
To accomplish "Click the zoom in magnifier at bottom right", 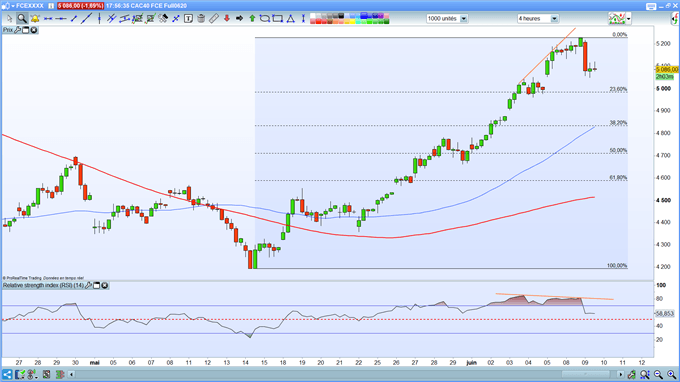I will [671, 374].
